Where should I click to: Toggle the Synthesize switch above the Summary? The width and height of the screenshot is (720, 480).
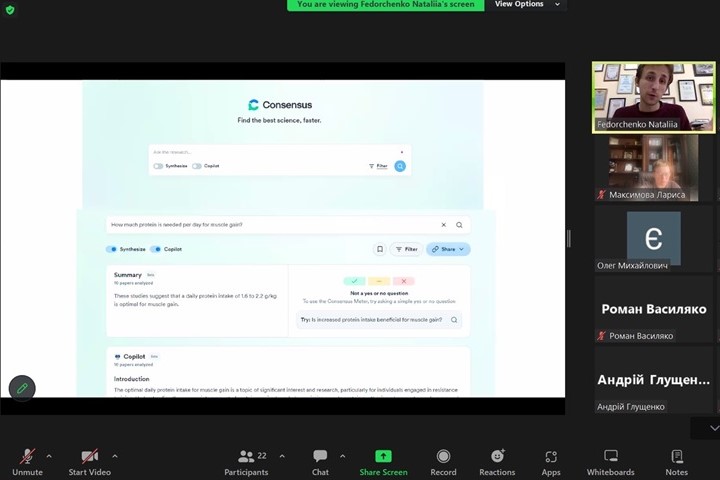(112, 249)
